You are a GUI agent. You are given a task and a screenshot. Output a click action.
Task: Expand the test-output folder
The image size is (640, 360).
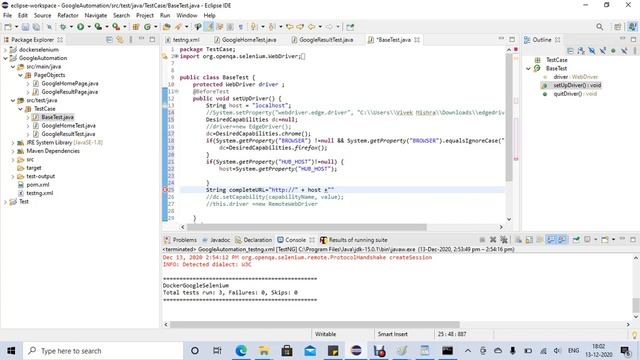tap(13, 176)
